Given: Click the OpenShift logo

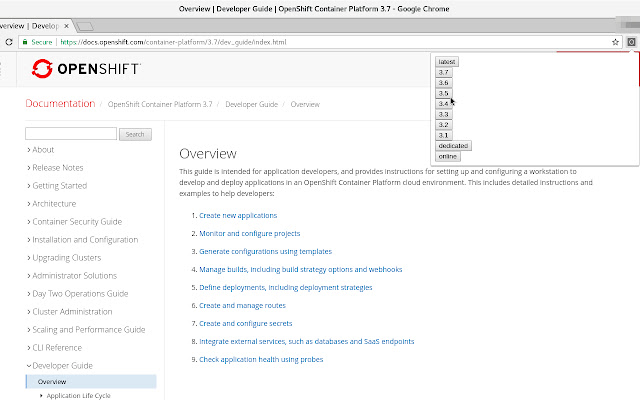Looking at the screenshot, I should (86, 69).
